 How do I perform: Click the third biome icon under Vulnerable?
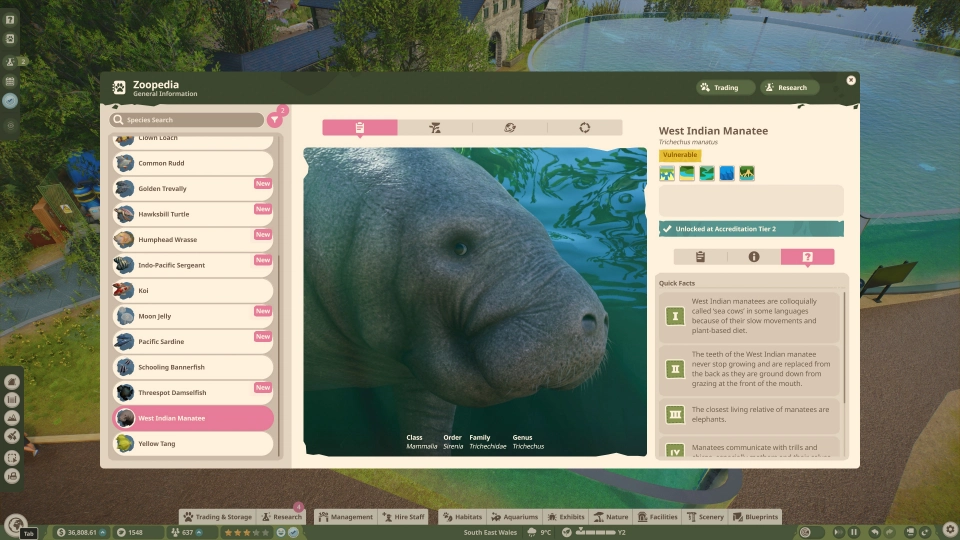tap(707, 174)
